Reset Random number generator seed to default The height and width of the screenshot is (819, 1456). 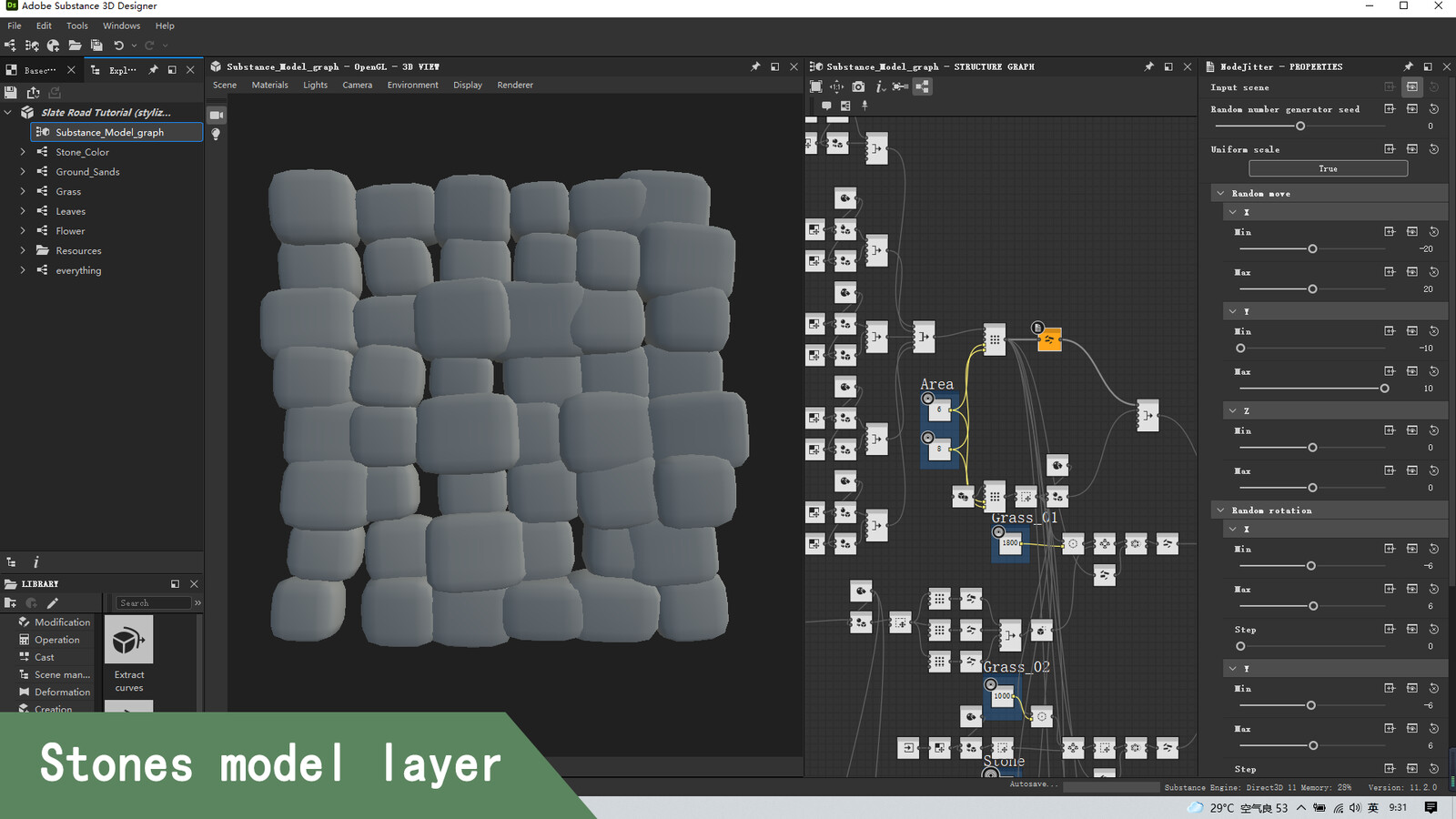[1433, 109]
